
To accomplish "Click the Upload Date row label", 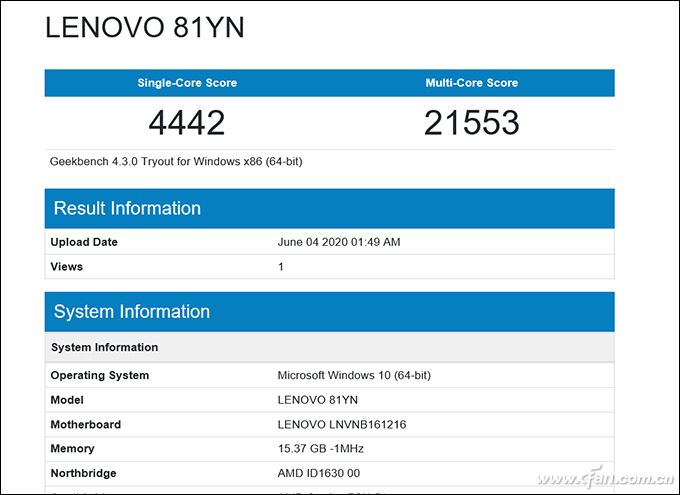I will [x=84, y=242].
